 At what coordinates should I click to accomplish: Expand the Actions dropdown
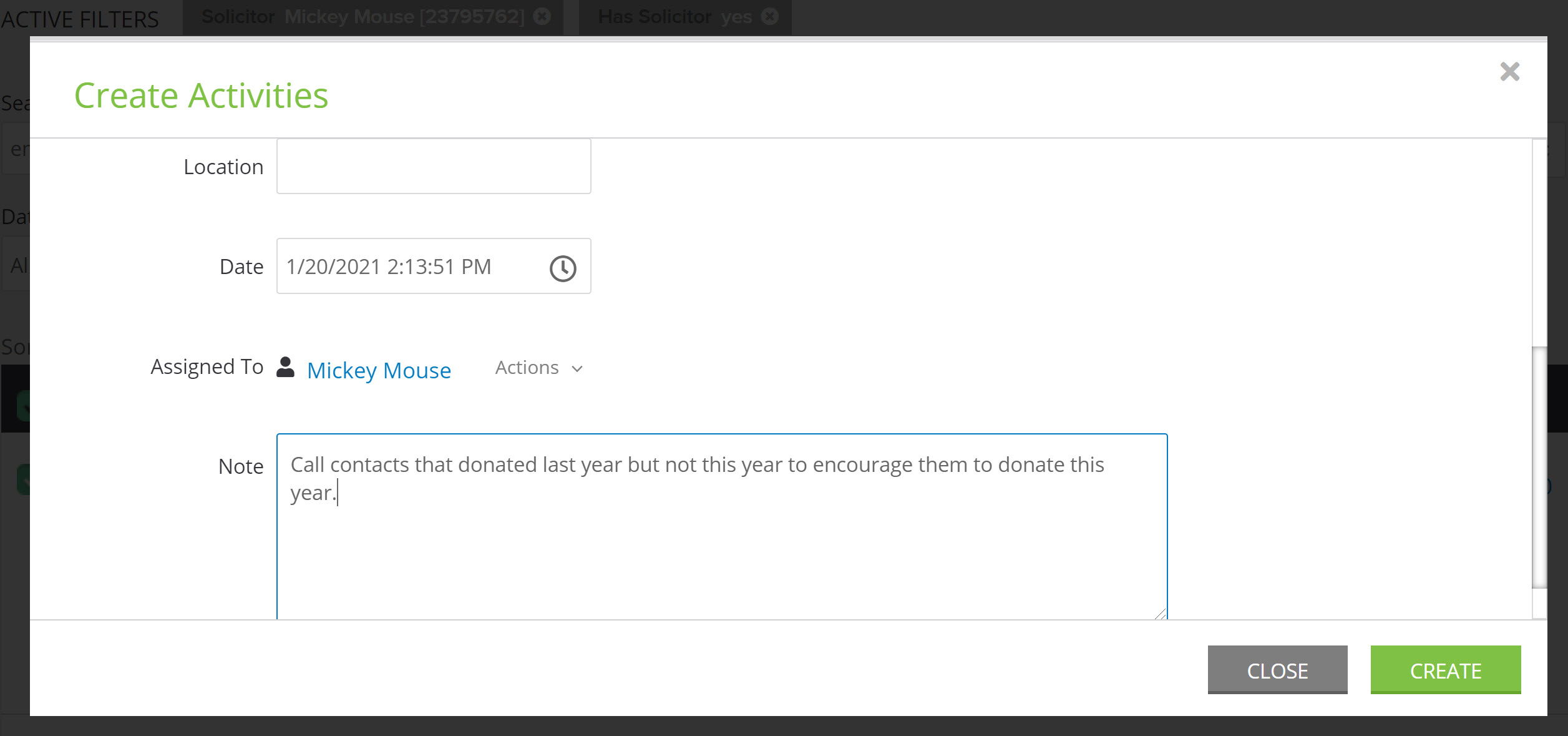point(539,368)
